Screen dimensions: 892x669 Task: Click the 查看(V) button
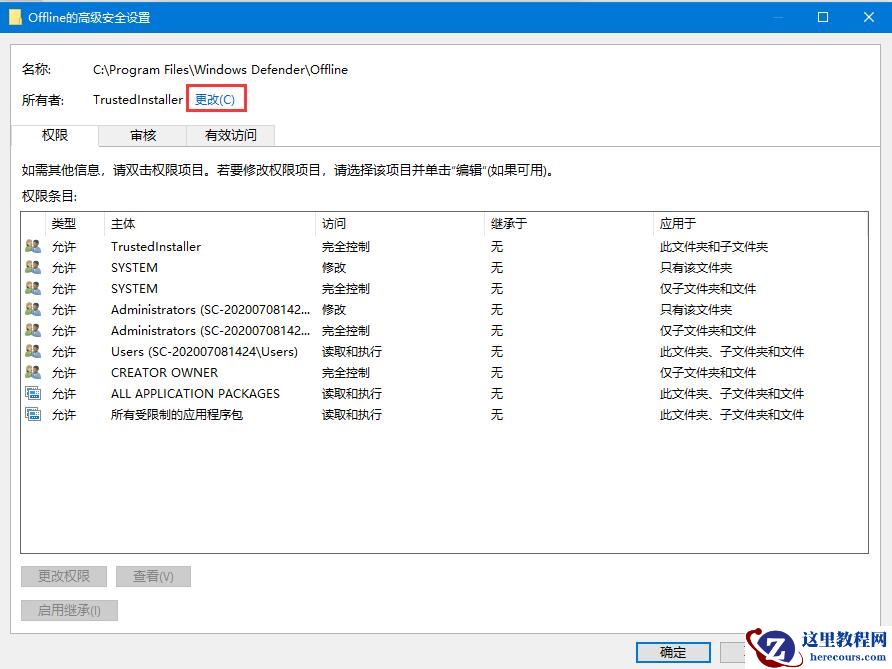click(153, 575)
